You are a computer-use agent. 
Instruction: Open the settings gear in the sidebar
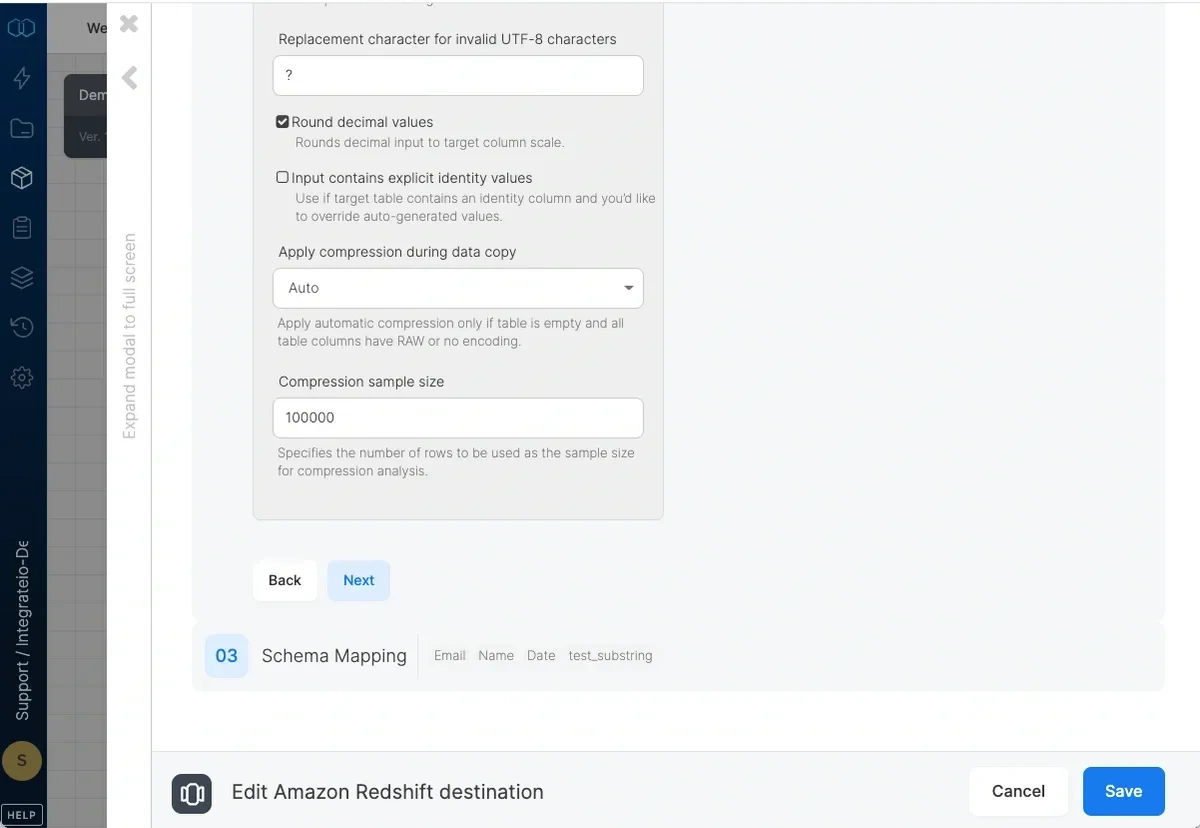(x=22, y=378)
